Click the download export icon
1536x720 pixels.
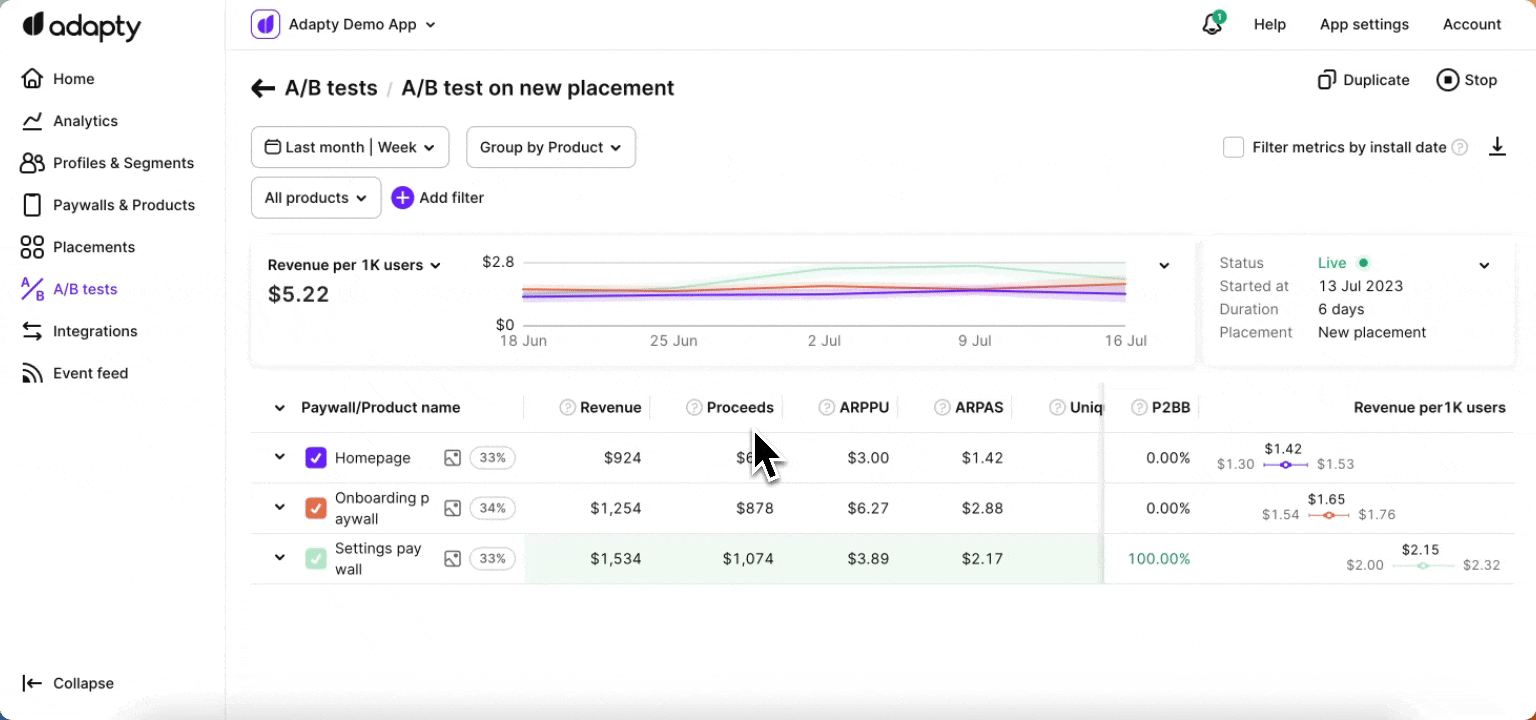pos(1496,147)
